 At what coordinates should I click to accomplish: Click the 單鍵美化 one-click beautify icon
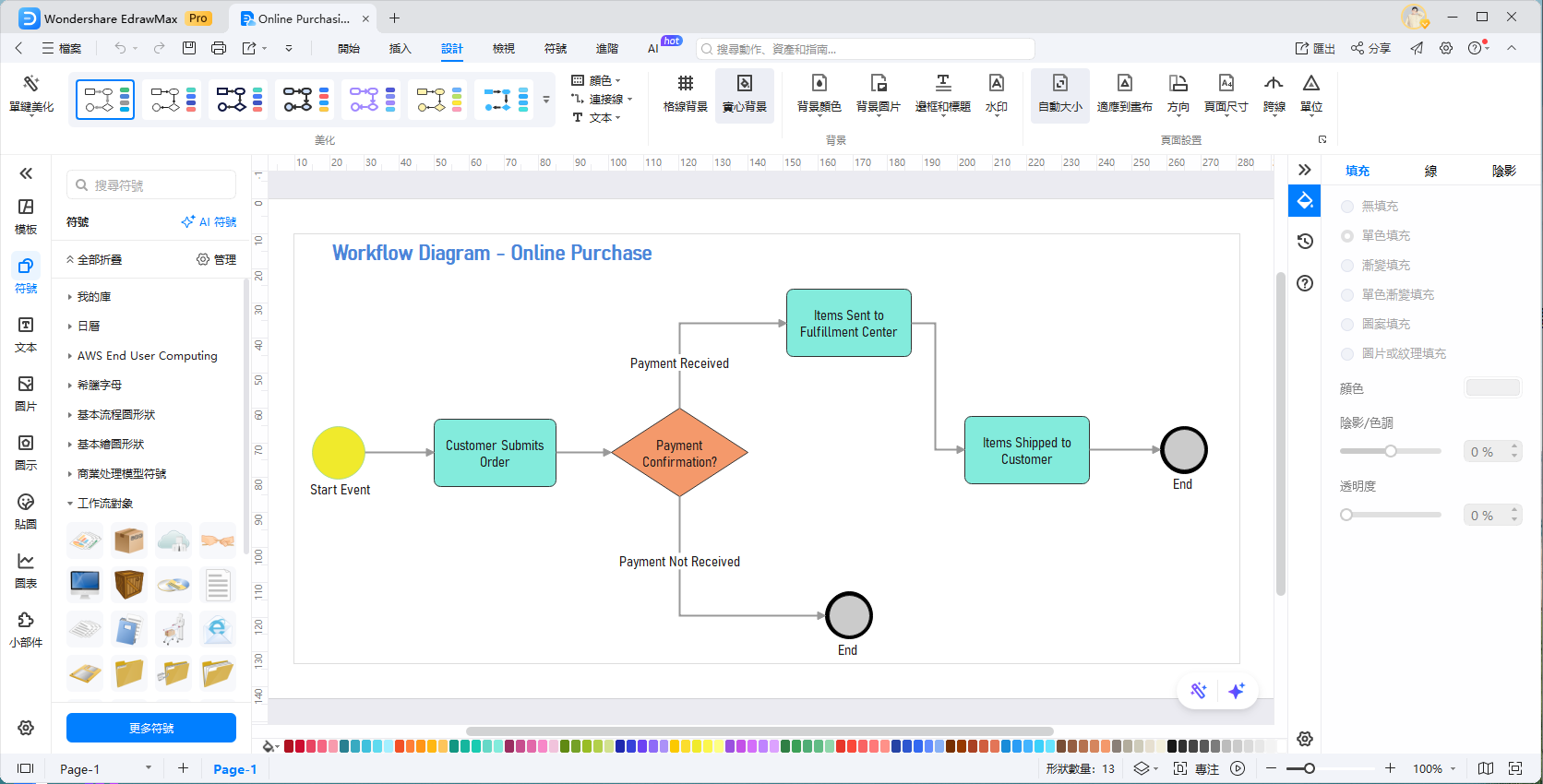tap(31, 84)
